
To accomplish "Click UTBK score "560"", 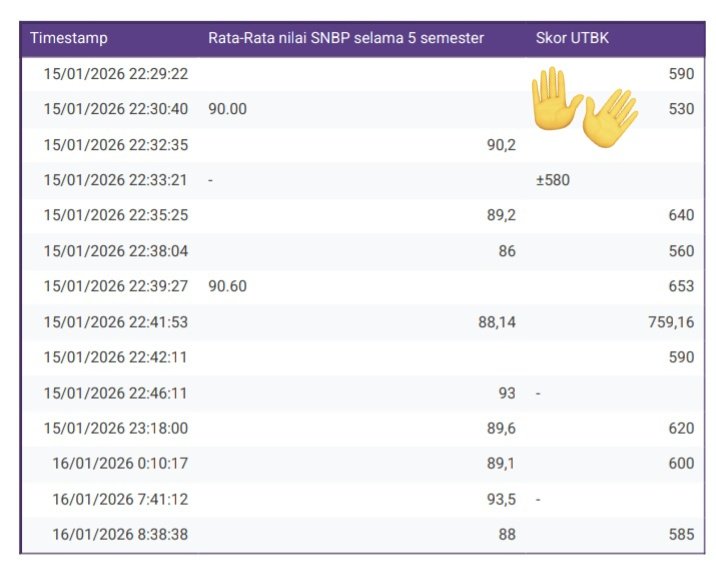I will point(682,251).
